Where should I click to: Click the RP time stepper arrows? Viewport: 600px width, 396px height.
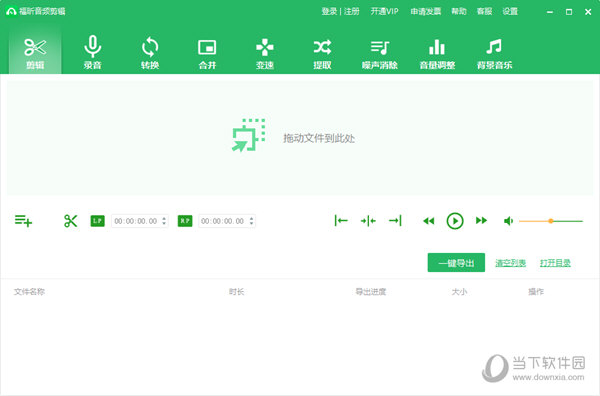pos(251,221)
